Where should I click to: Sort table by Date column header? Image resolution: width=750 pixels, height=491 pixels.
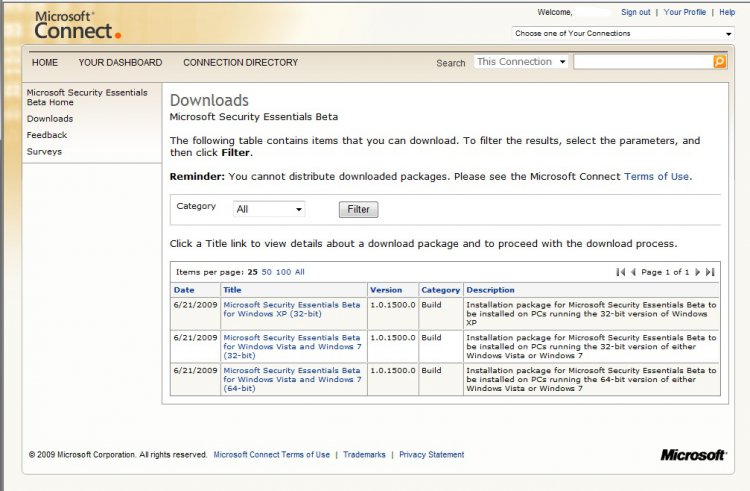click(x=184, y=290)
